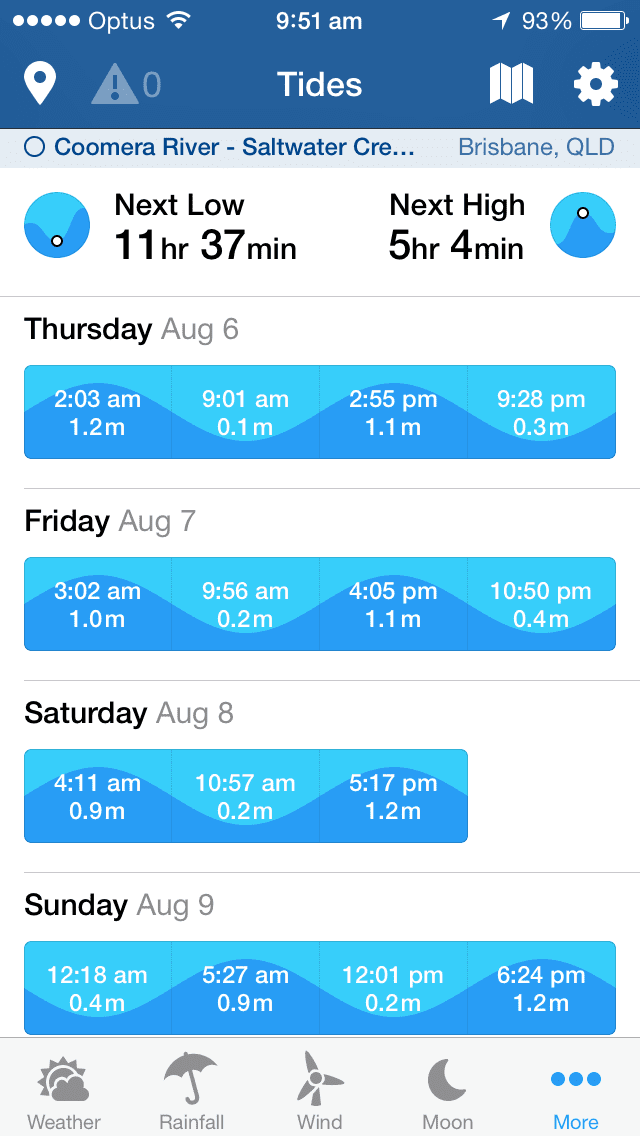Tap the Next Low countdown text
This screenshot has width=640, height=1136.
tap(205, 227)
